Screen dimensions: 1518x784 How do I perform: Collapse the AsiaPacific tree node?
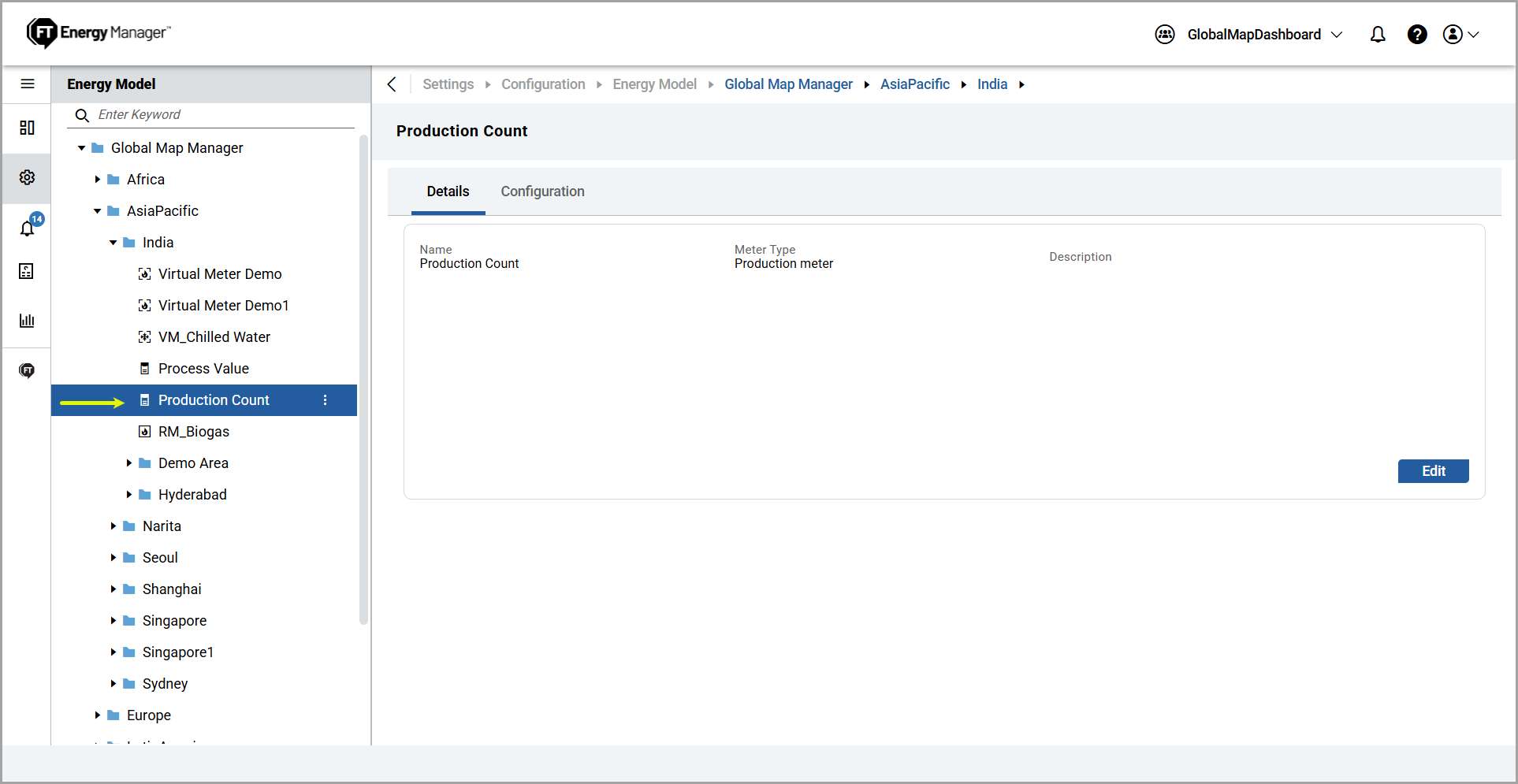pos(97,211)
